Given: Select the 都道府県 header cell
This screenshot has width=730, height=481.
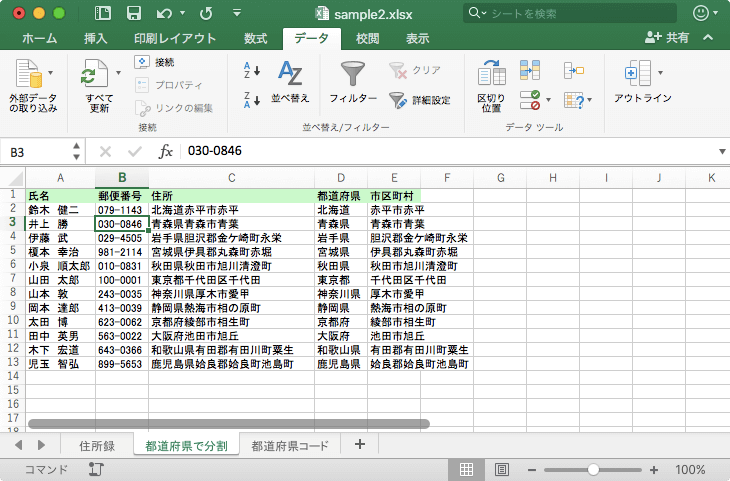Looking at the screenshot, I should click(341, 196).
